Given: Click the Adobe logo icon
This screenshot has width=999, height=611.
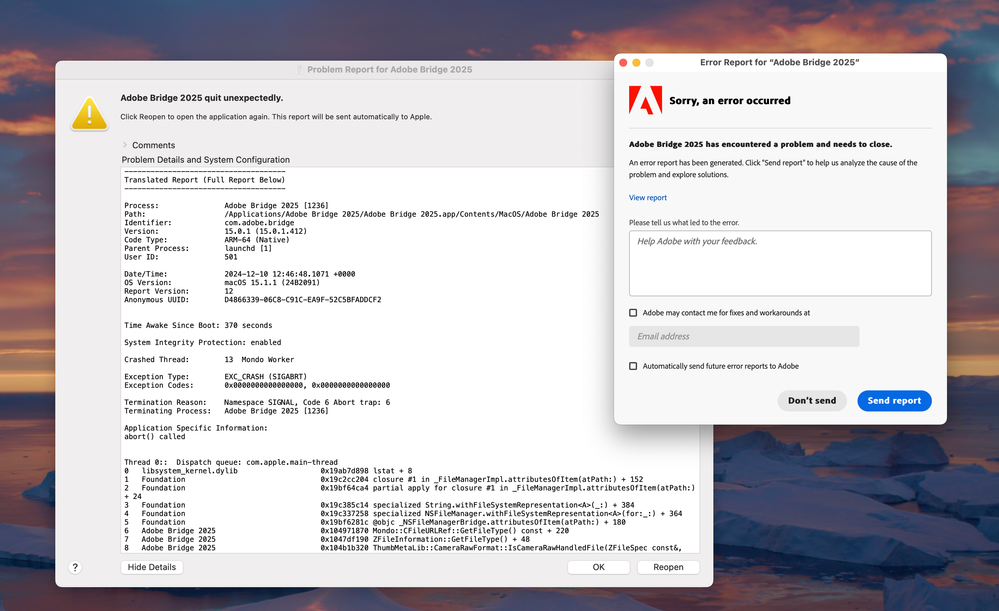Looking at the screenshot, I should click(x=645, y=100).
